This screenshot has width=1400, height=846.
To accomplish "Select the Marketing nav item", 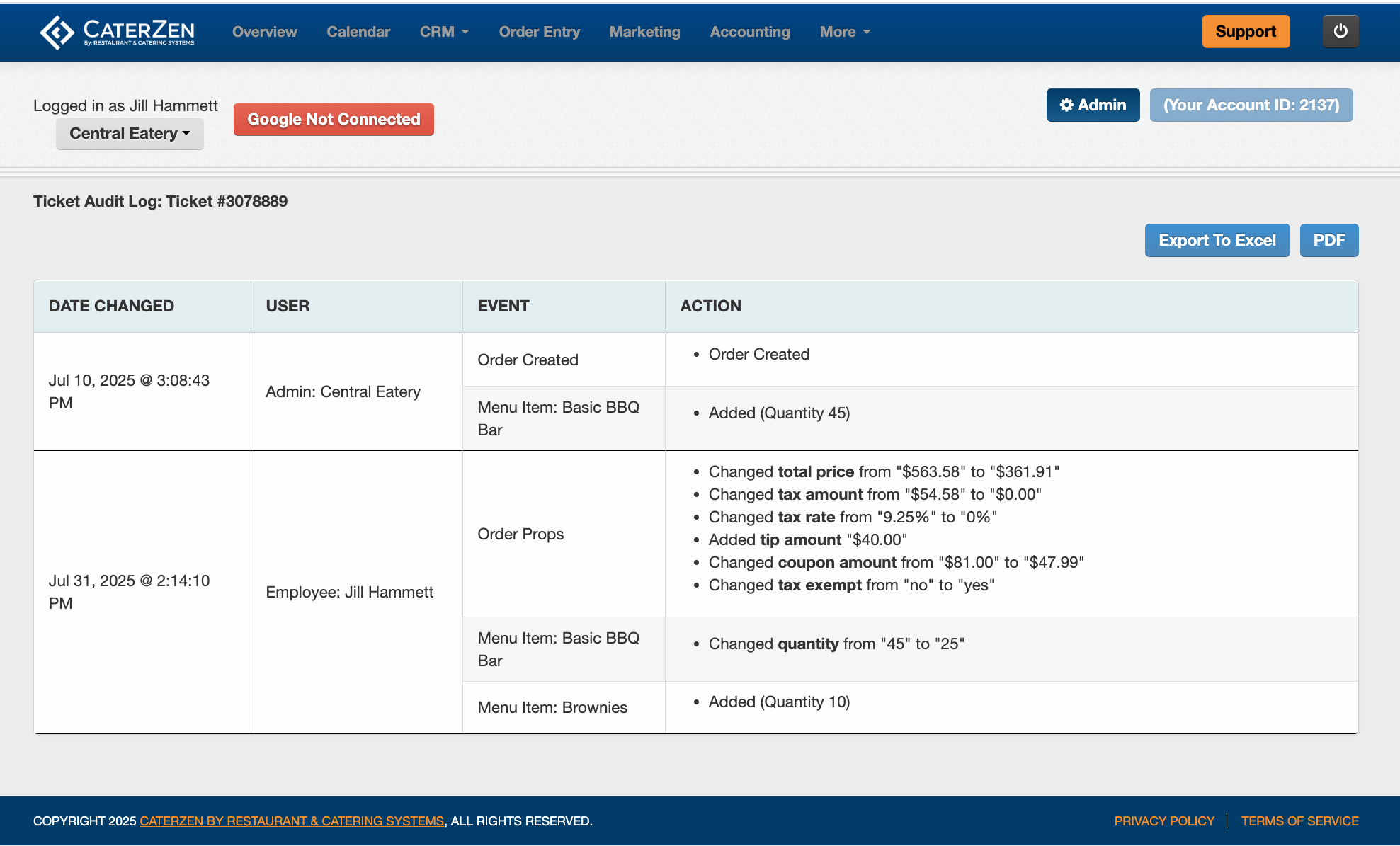I will pyautogui.click(x=644, y=32).
